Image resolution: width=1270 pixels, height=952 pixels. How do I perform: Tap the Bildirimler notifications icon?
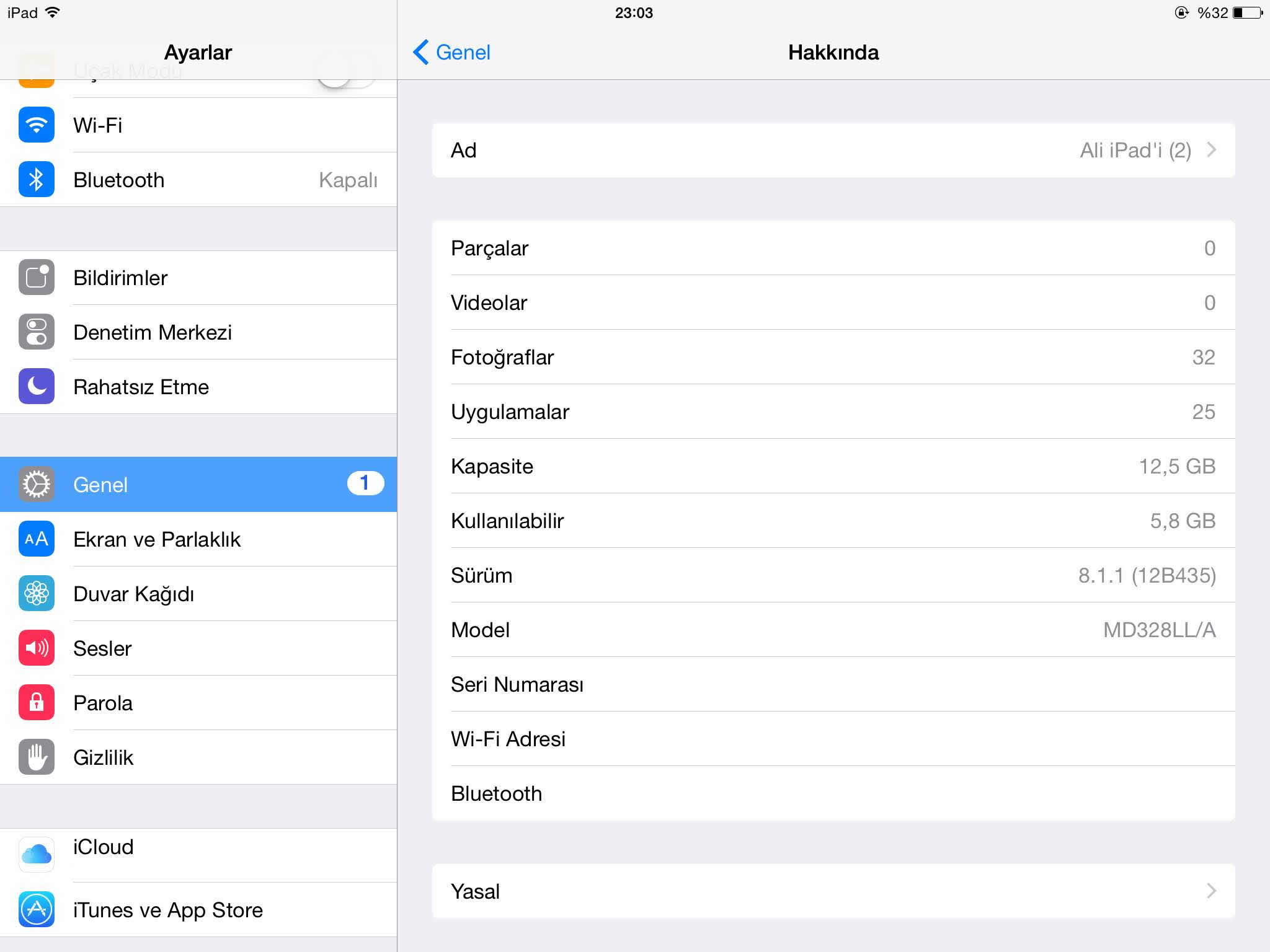point(37,278)
